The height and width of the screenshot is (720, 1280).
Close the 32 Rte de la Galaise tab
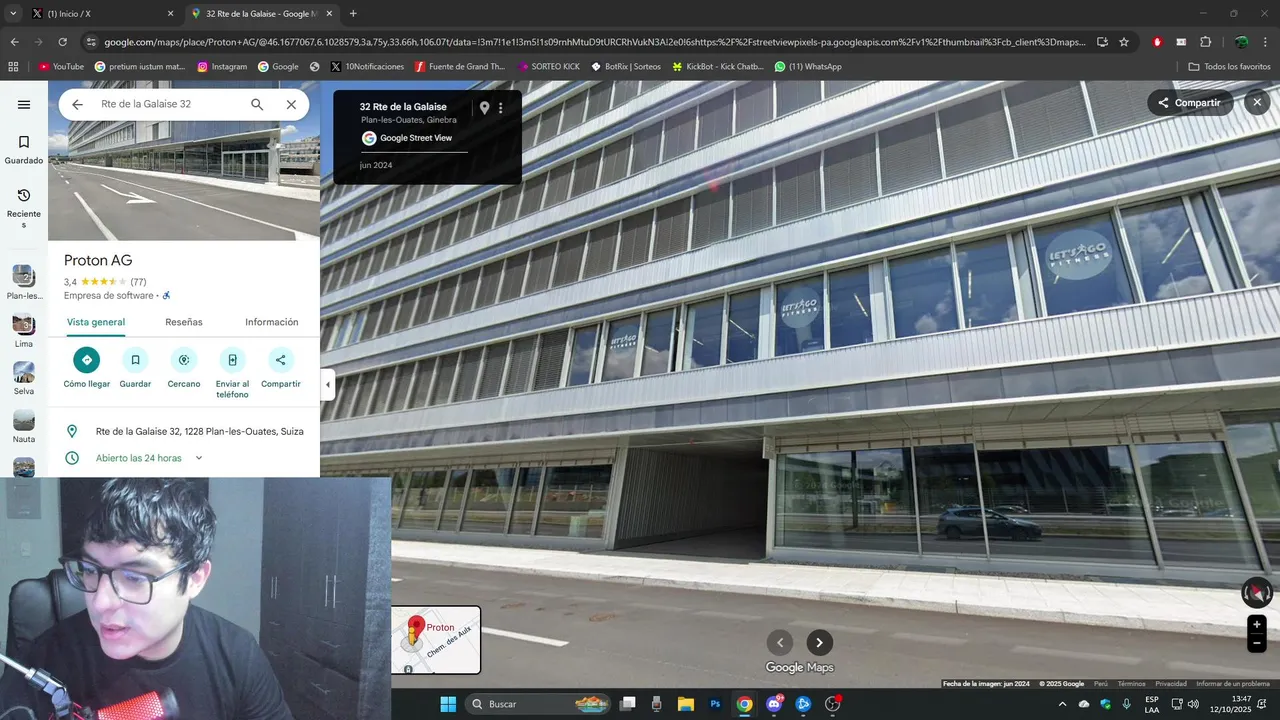click(329, 14)
